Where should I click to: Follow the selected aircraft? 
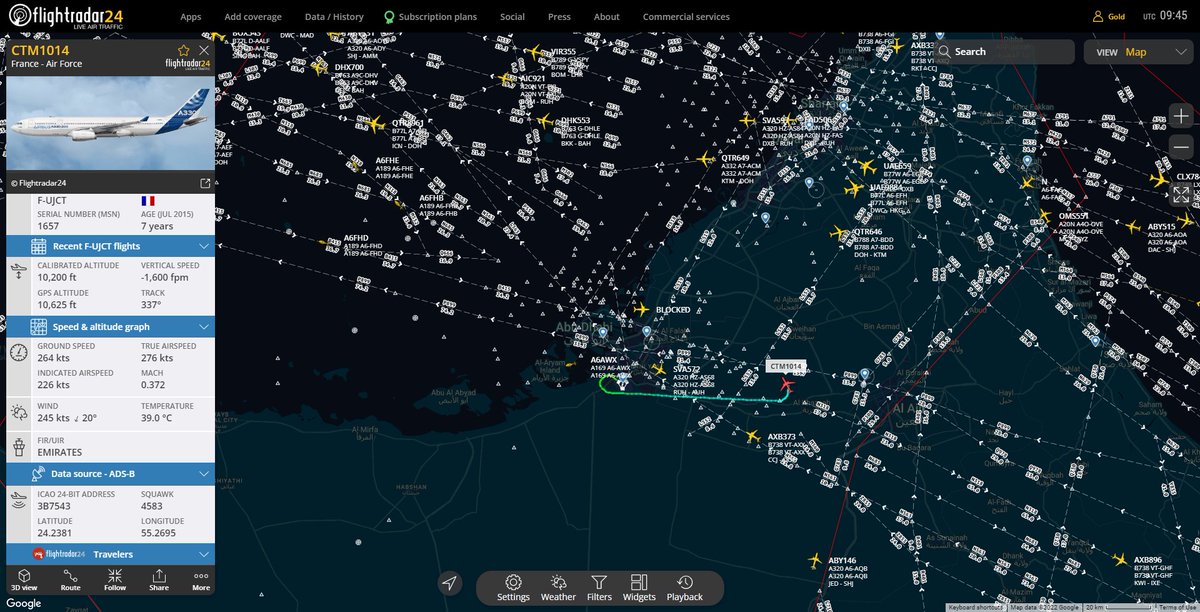point(115,580)
